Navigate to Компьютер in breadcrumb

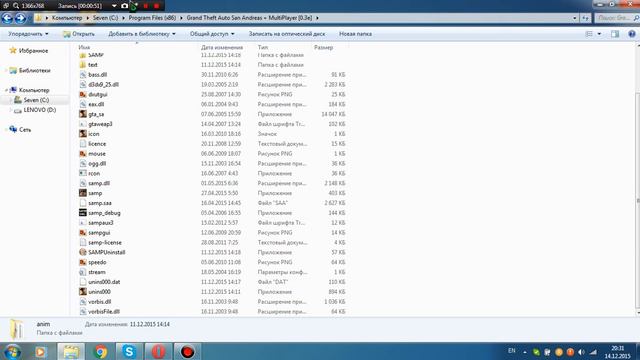67,18
